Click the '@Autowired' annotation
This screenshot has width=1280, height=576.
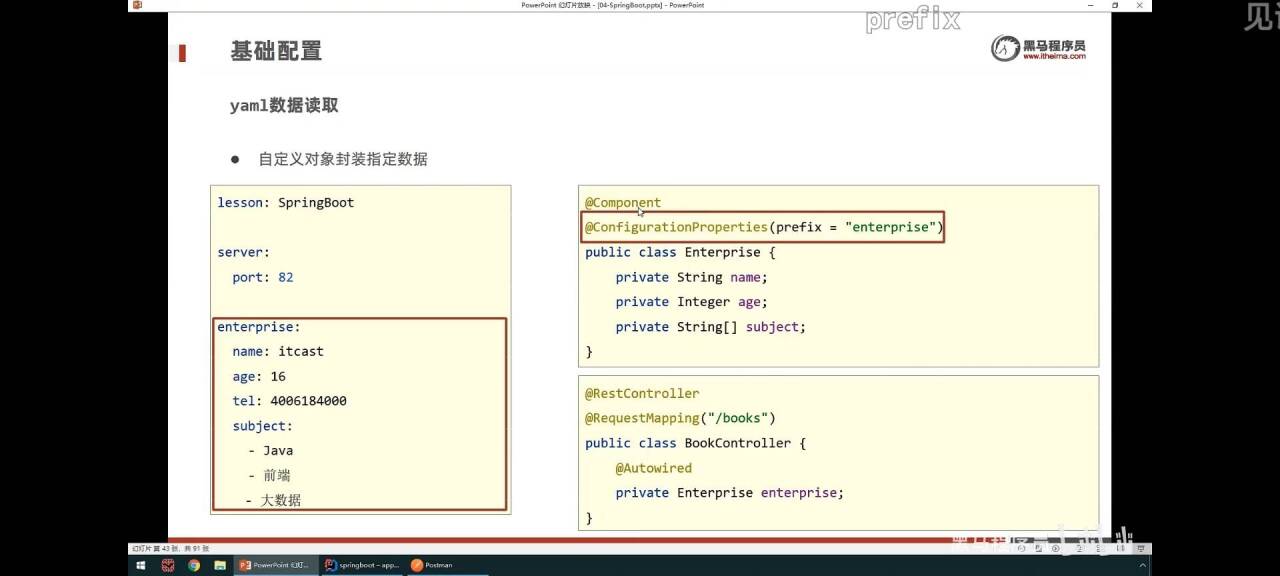coord(653,468)
